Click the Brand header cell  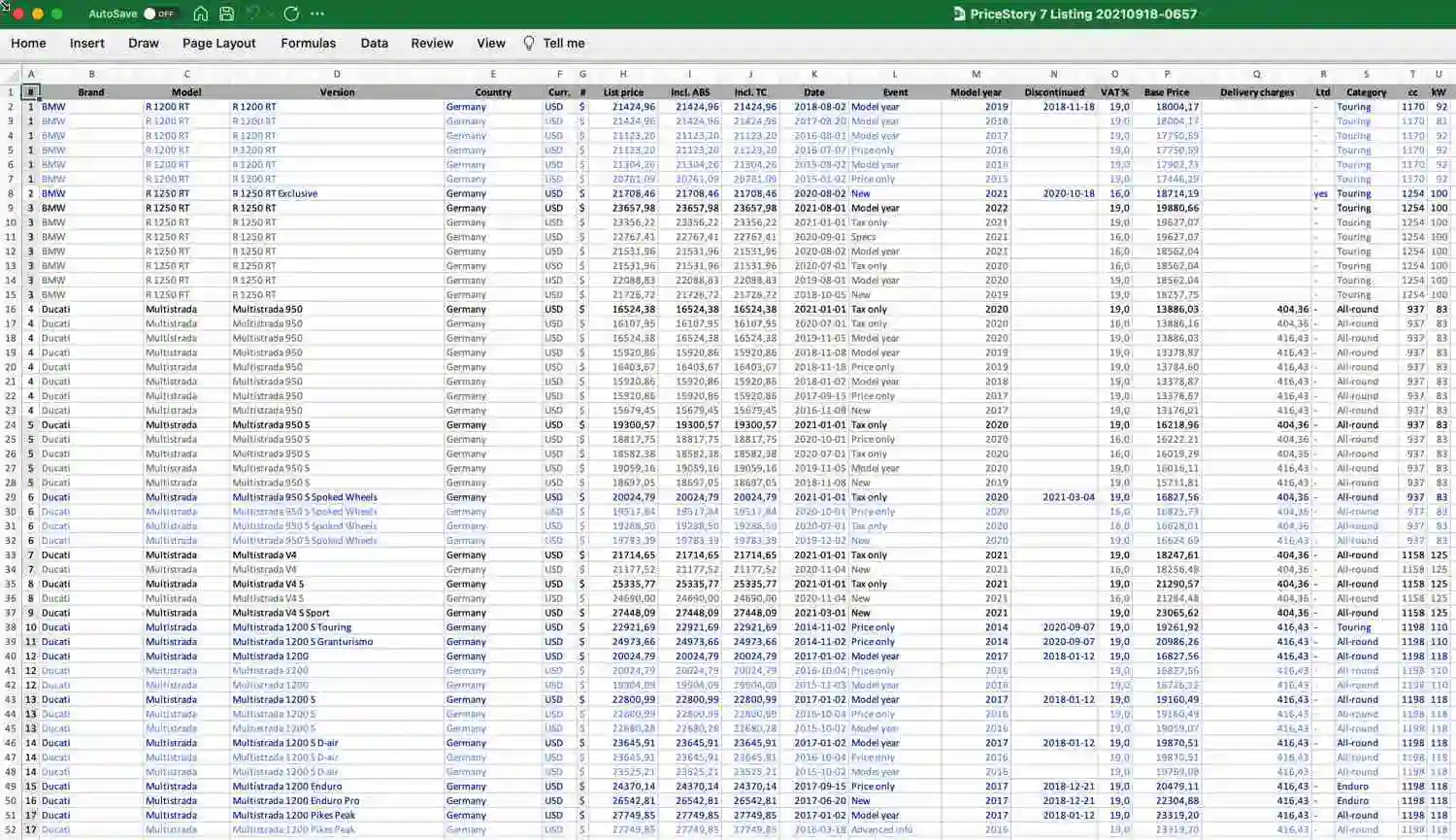91,92
